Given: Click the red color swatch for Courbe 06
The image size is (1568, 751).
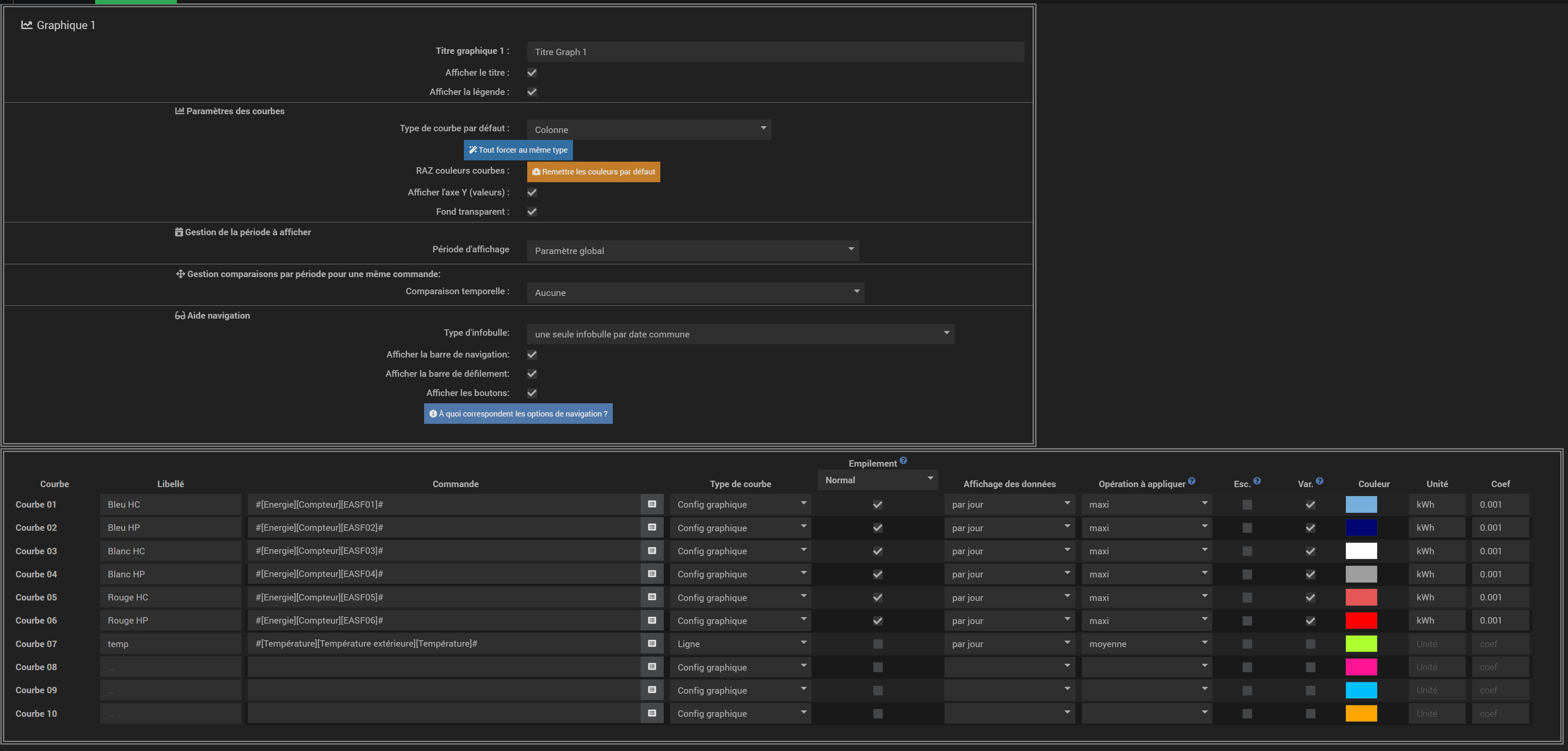Looking at the screenshot, I should [x=1361, y=621].
